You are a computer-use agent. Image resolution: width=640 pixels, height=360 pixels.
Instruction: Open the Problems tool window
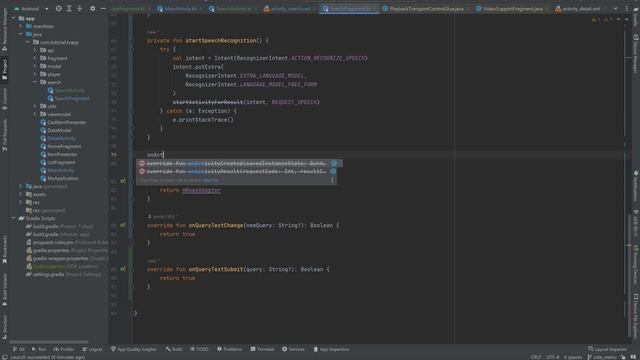tap(229, 349)
